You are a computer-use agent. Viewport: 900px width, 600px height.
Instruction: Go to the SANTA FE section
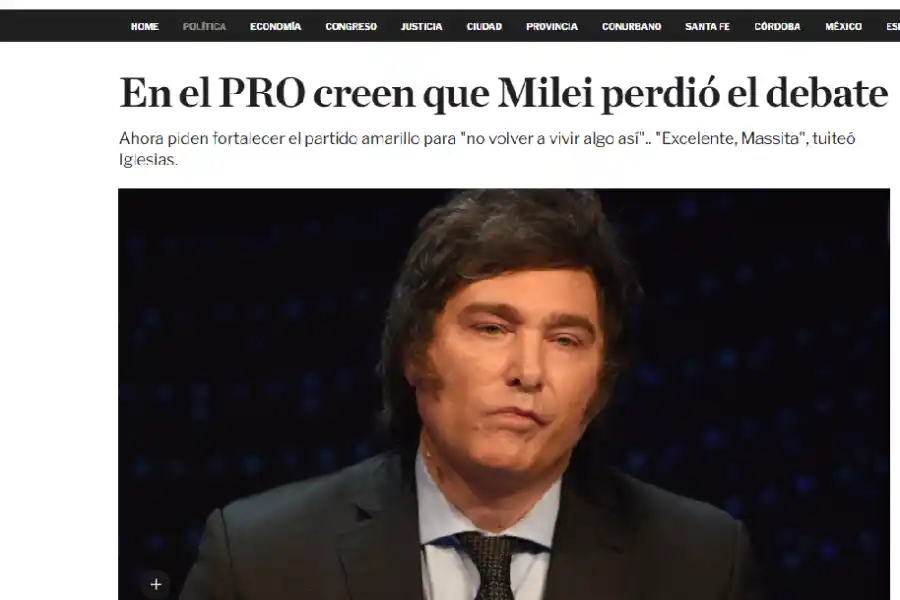(707, 26)
